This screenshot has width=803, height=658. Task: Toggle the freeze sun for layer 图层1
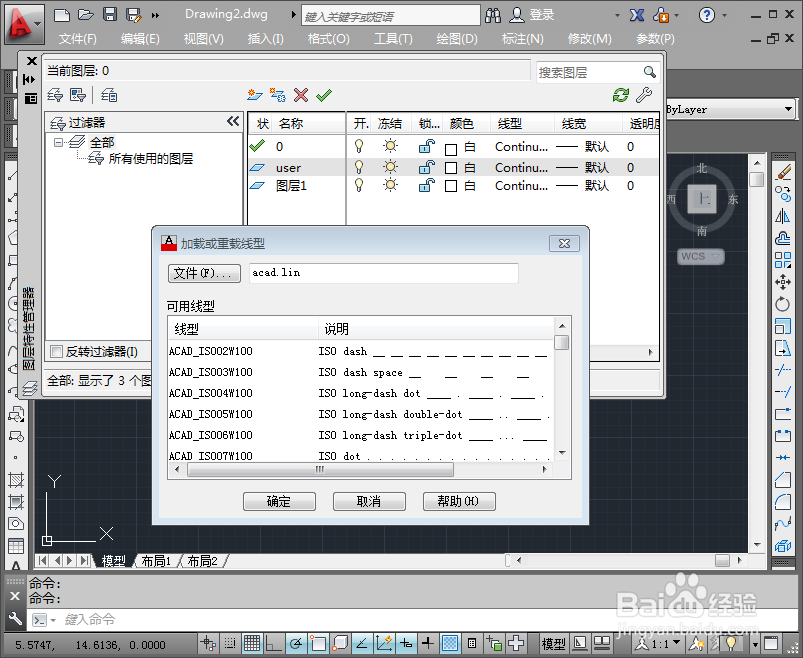390,185
